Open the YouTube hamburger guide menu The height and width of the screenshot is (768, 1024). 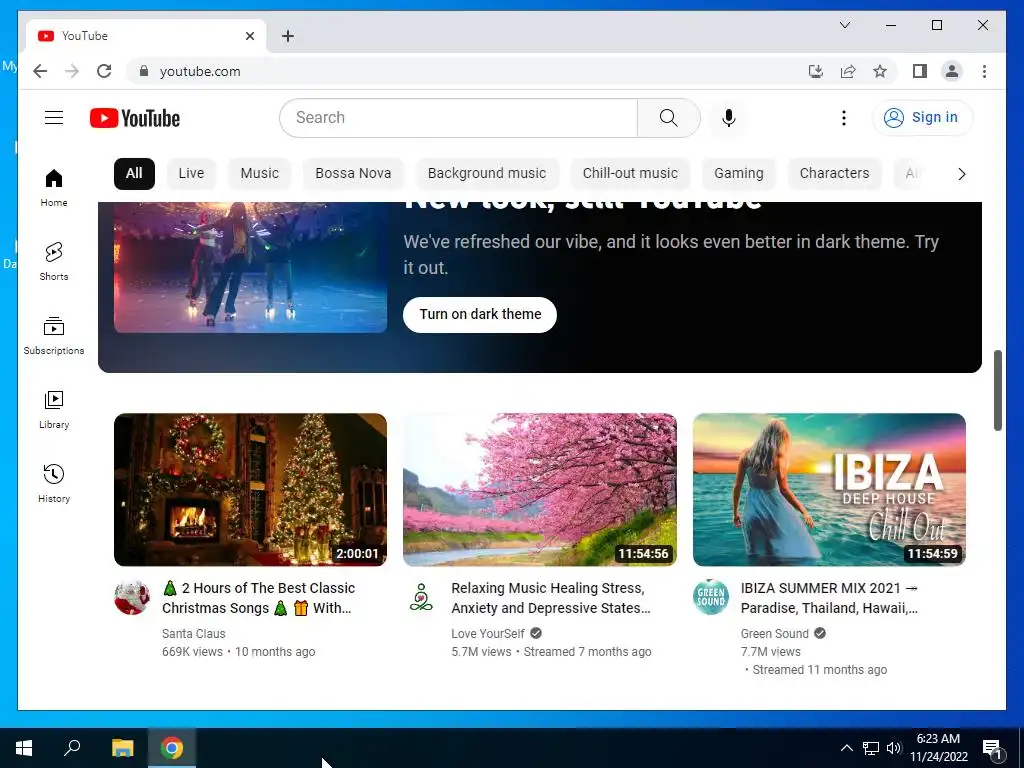tap(54, 118)
